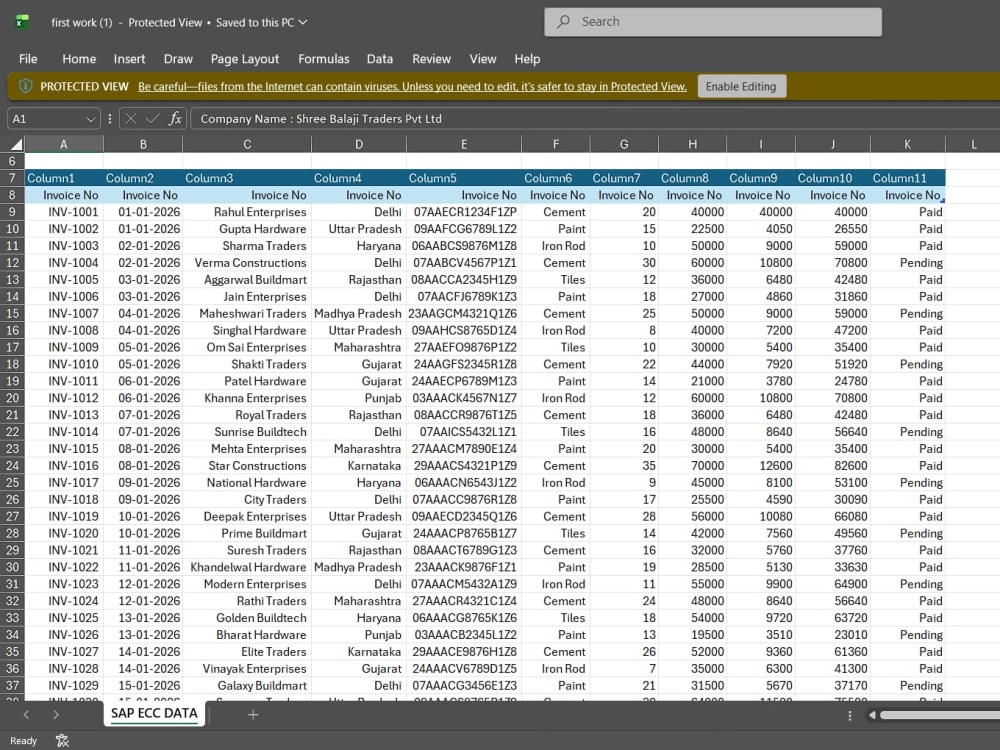This screenshot has width=1000, height=750.
Task: Switch to the Home tab
Action: point(79,59)
